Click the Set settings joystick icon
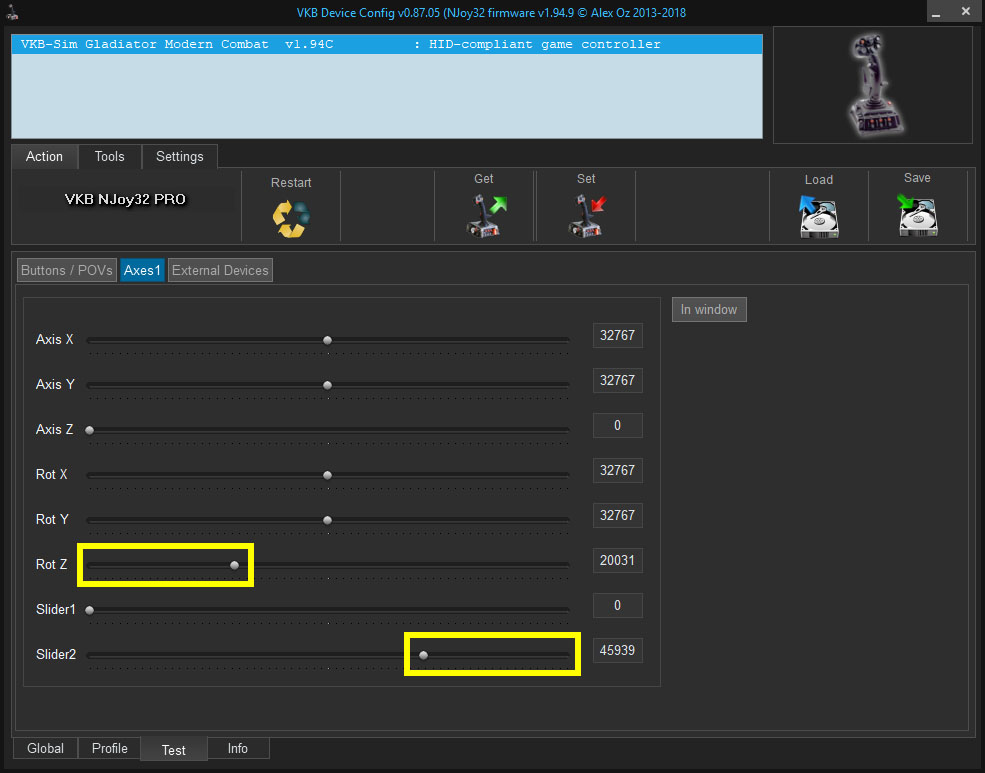 pyautogui.click(x=586, y=215)
